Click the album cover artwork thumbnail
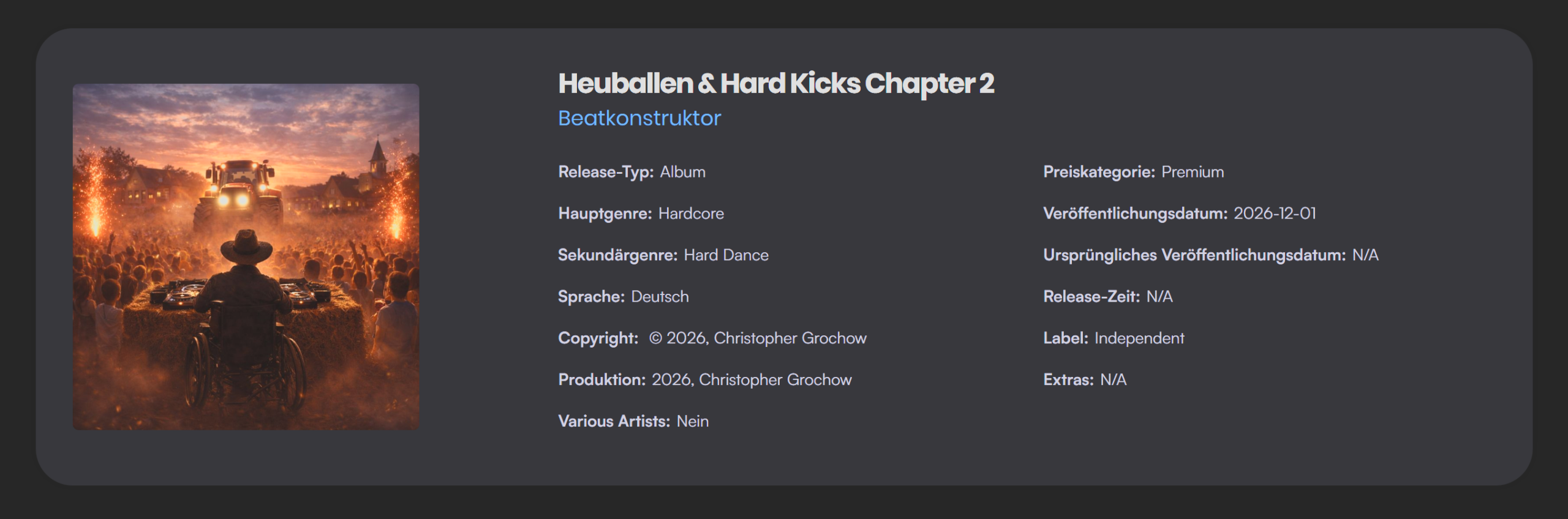Viewport: 1568px width, 519px height. (x=246, y=256)
